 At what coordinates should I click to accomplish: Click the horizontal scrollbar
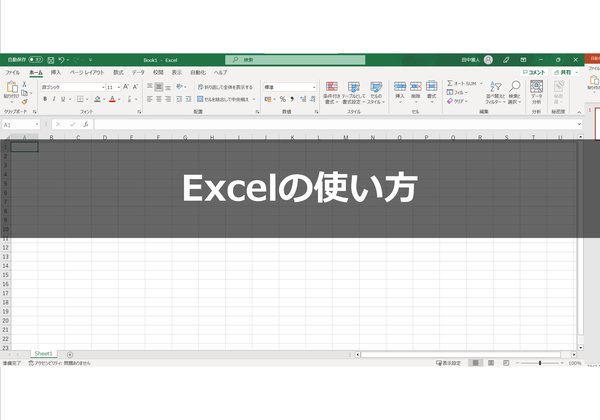[x=461, y=355]
